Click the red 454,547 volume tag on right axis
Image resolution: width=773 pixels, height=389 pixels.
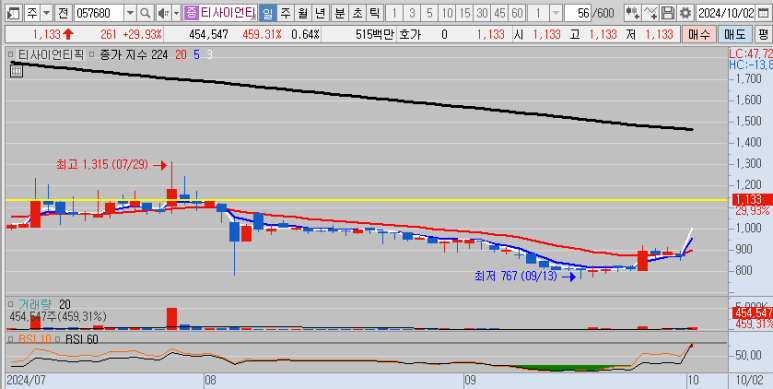(753, 313)
